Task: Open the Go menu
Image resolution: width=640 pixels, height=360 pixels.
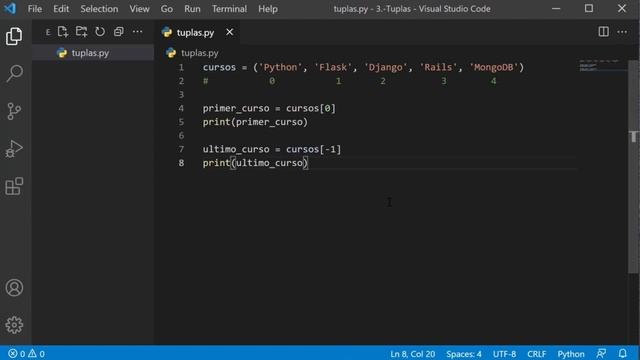Action: click(x=167, y=9)
